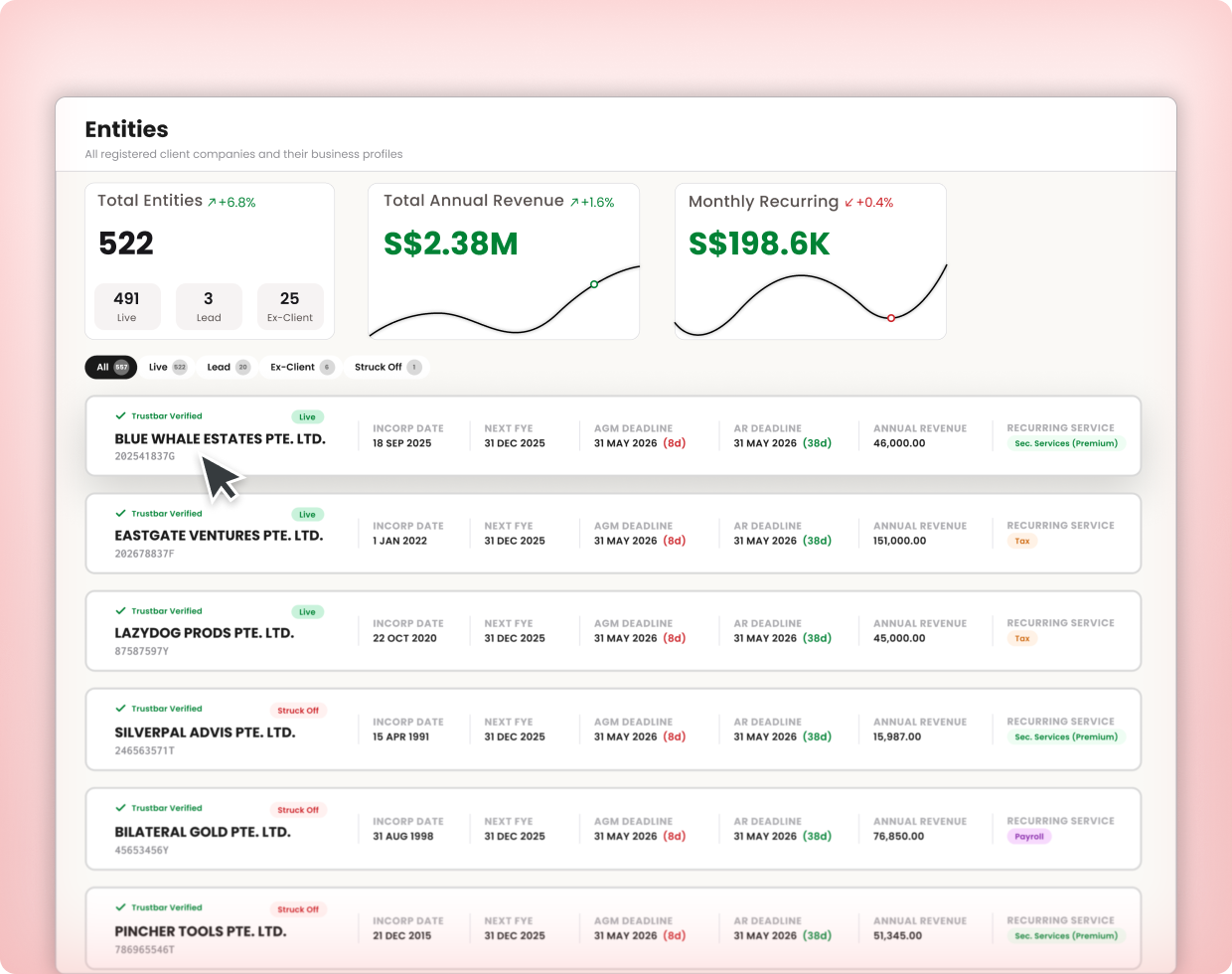Click Trustbar Verified checkmark for Blue Whale Estates
This screenshot has height=974, width=1232.
pos(120,416)
